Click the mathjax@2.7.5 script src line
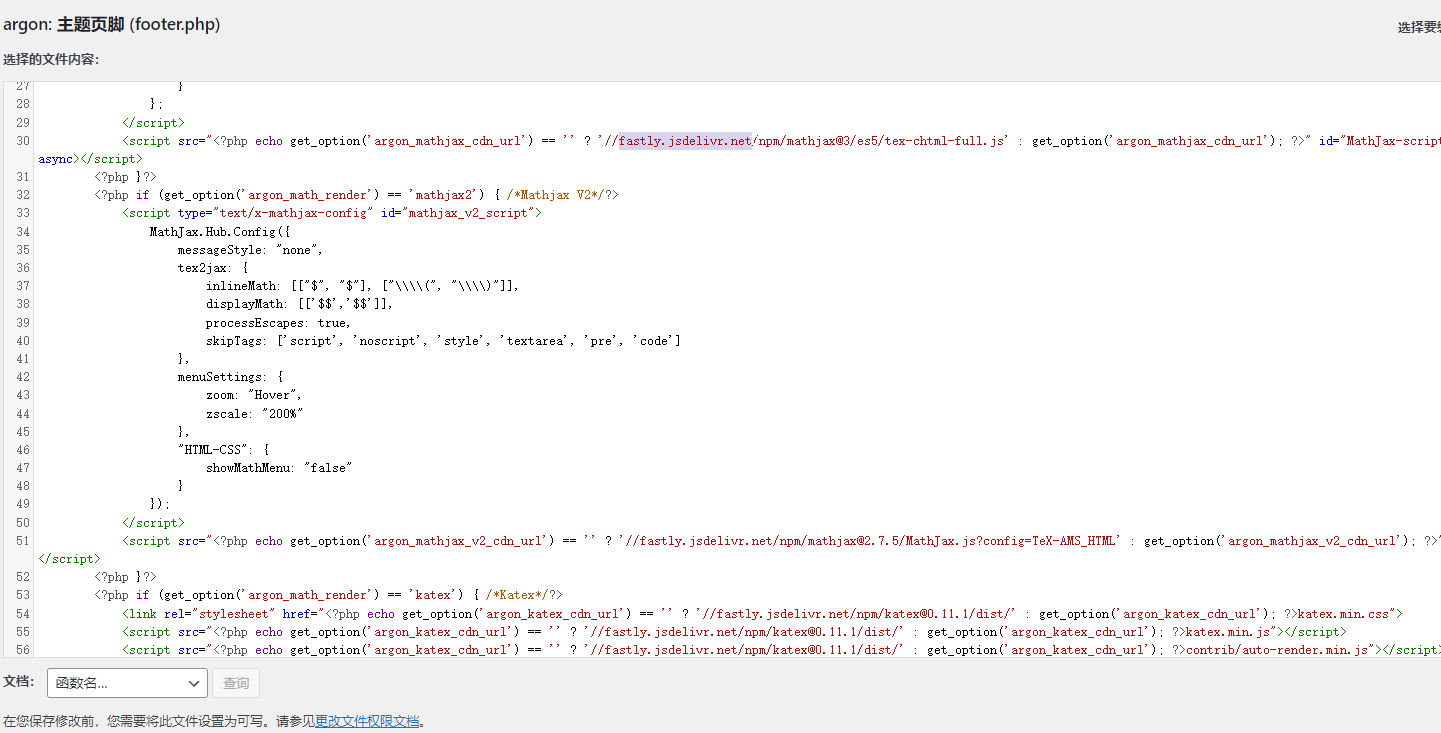The width and height of the screenshot is (1441, 733). tap(780, 541)
